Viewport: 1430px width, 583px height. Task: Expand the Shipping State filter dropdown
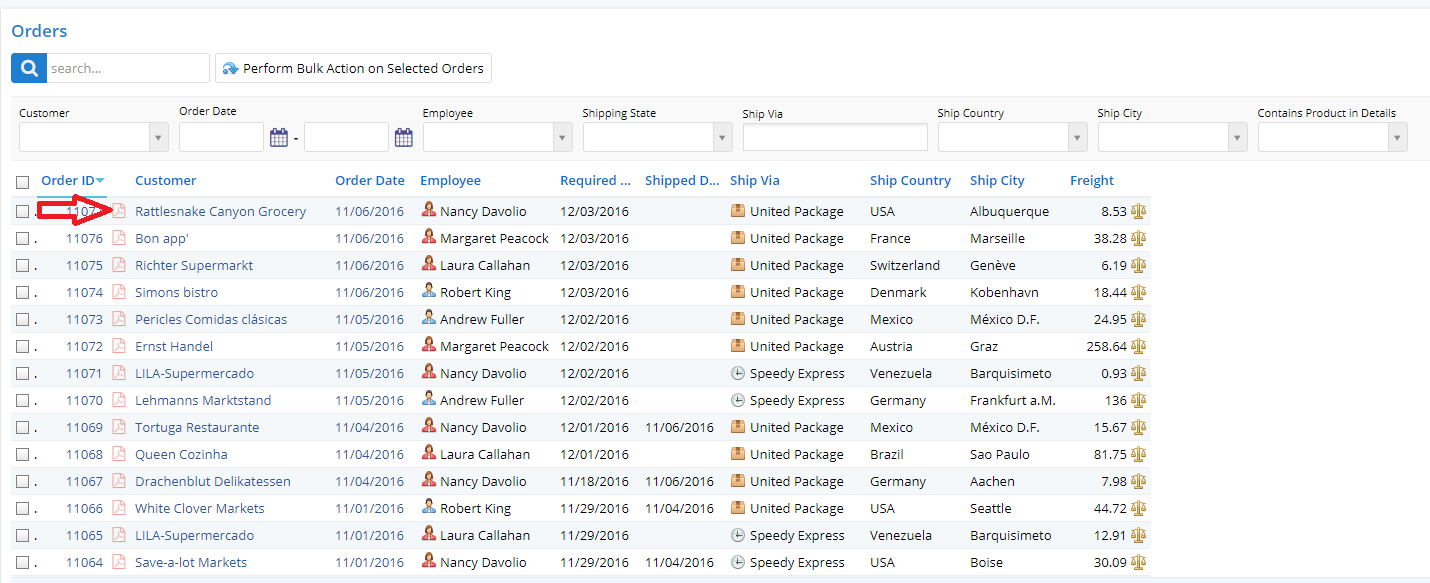pyautogui.click(x=722, y=137)
